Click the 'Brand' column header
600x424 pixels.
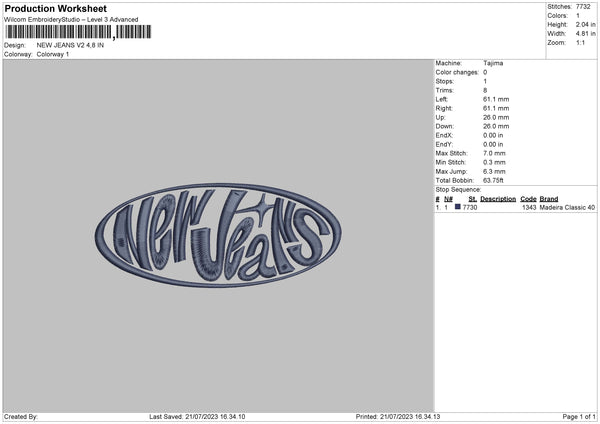(549, 199)
